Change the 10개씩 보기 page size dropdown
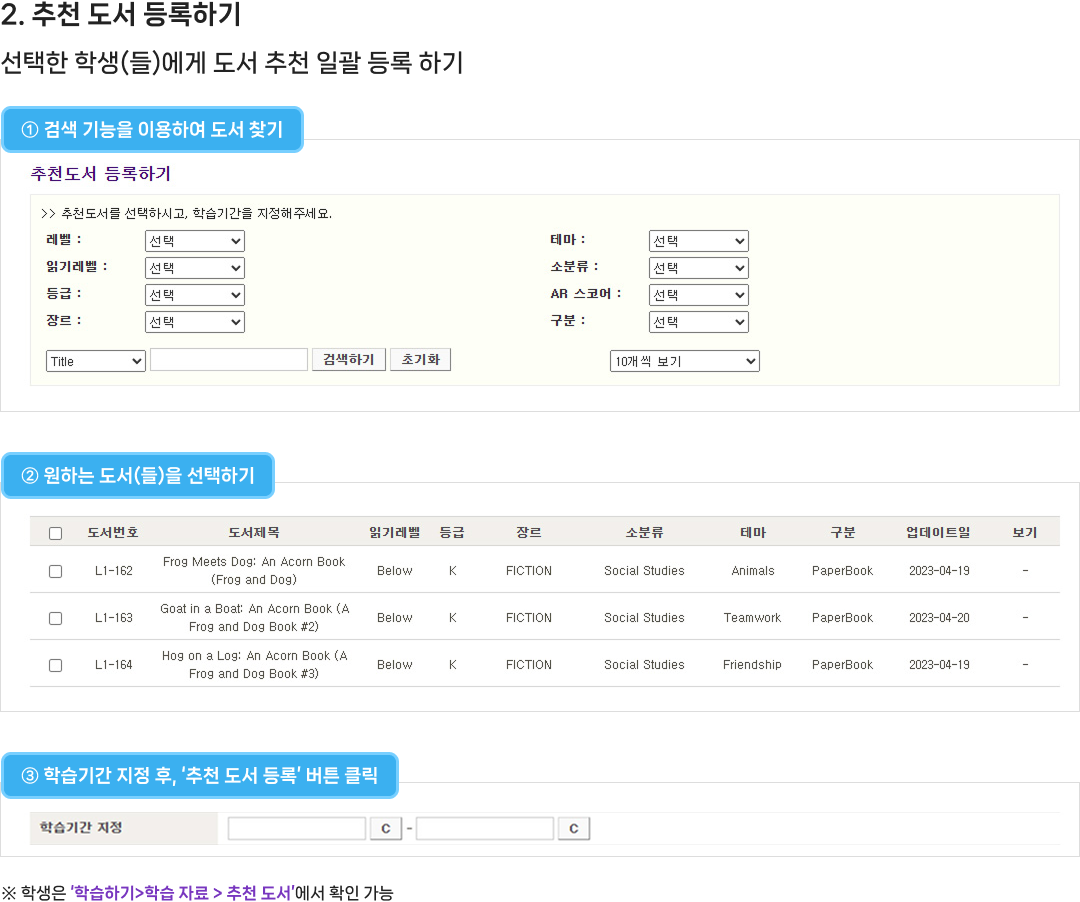 coord(684,361)
